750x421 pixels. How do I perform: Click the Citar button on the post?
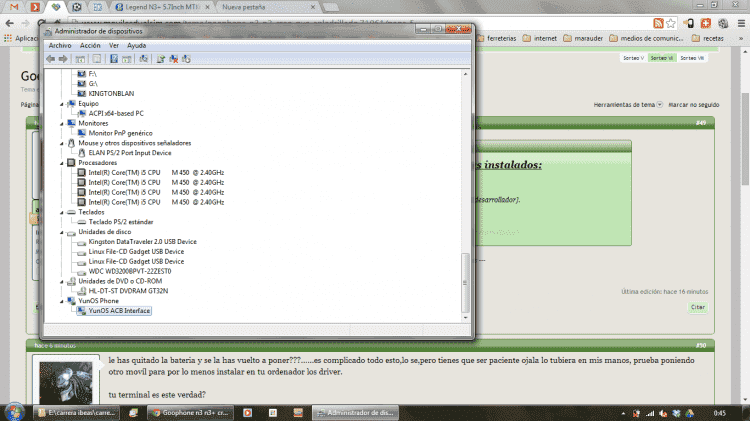coord(698,307)
